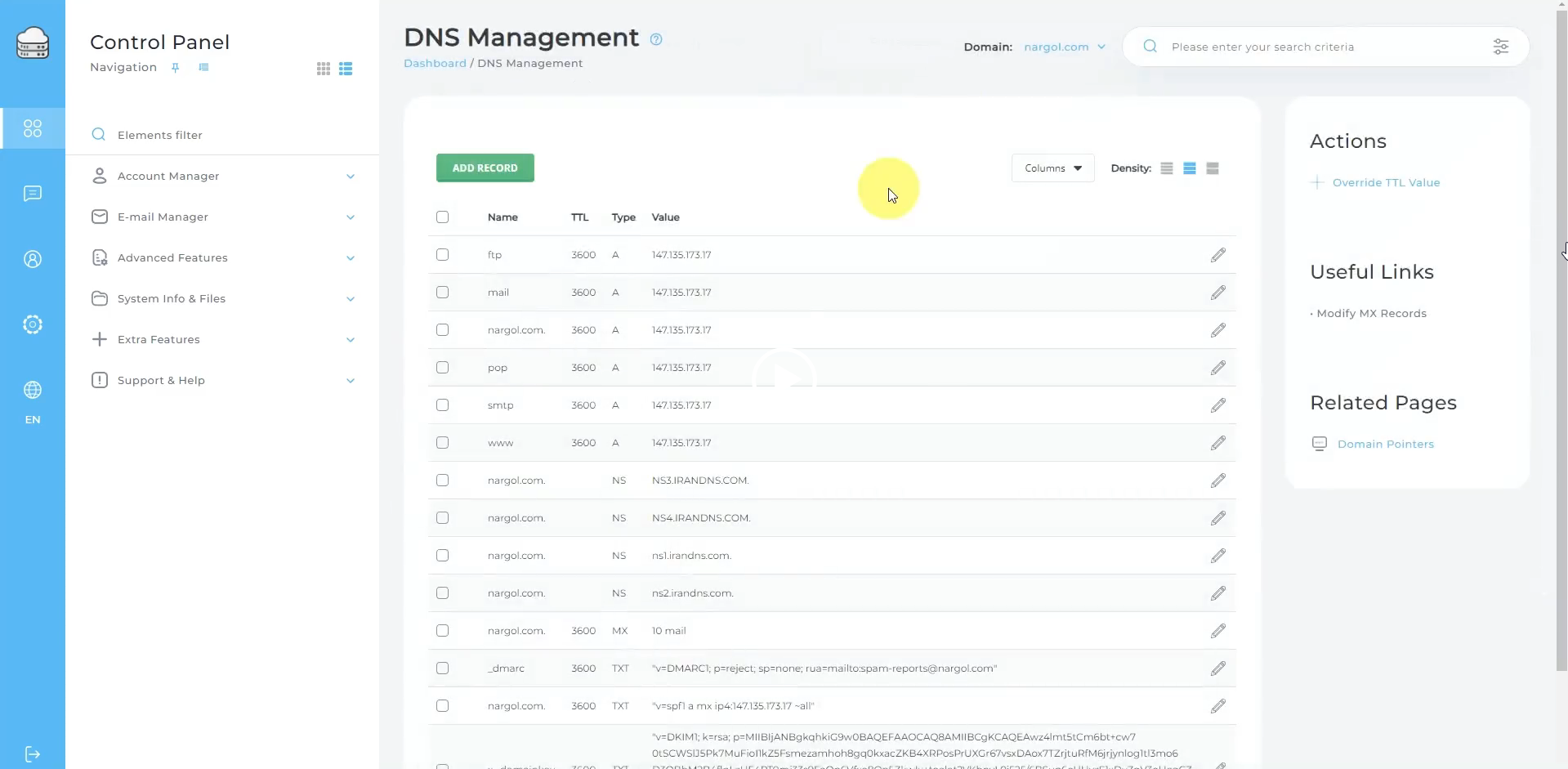
Task: Check the box for the mail A record
Action: [442, 293]
